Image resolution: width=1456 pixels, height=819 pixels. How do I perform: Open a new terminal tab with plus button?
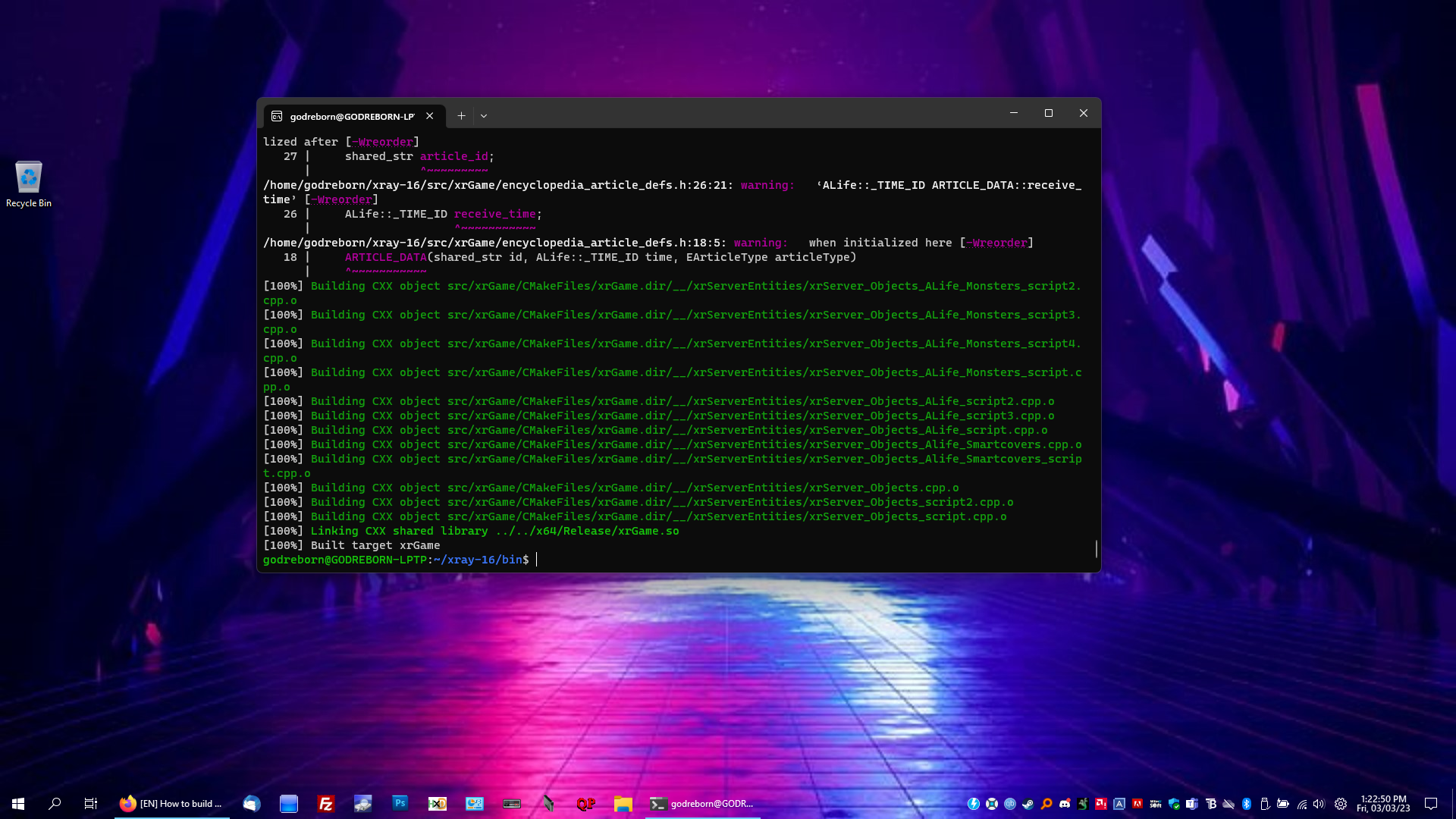(461, 116)
